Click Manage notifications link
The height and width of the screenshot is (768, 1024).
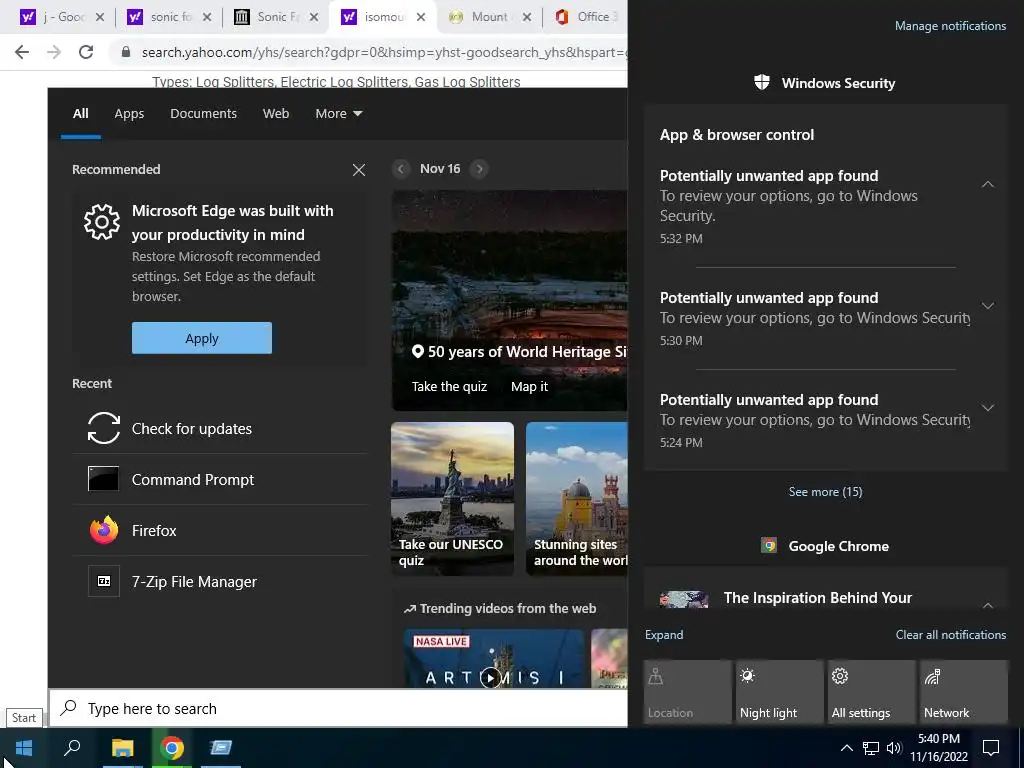[950, 26]
